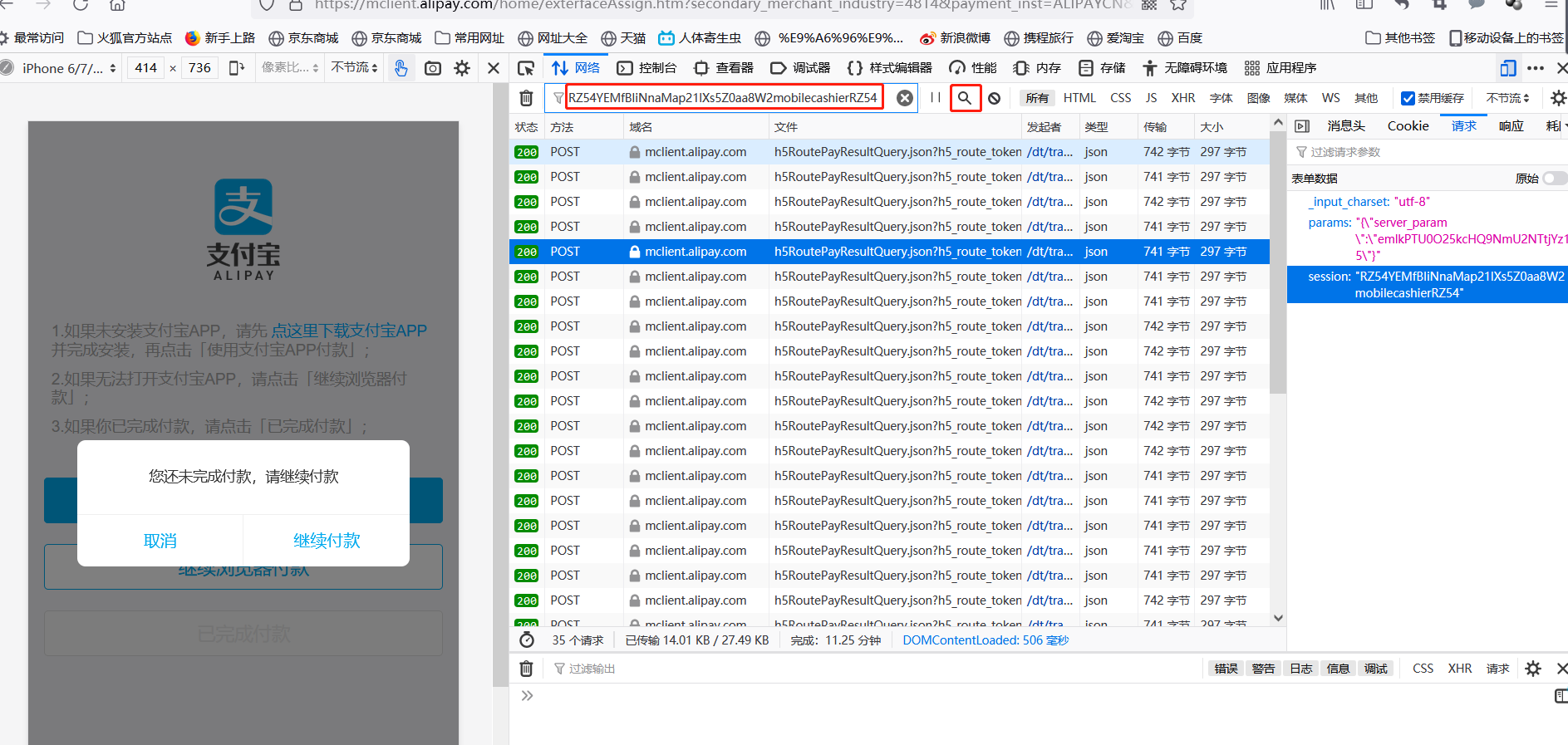Screen dimensions: 1568x745
Task: Toggle console Errors (错误) filter
Action: click(x=1226, y=669)
